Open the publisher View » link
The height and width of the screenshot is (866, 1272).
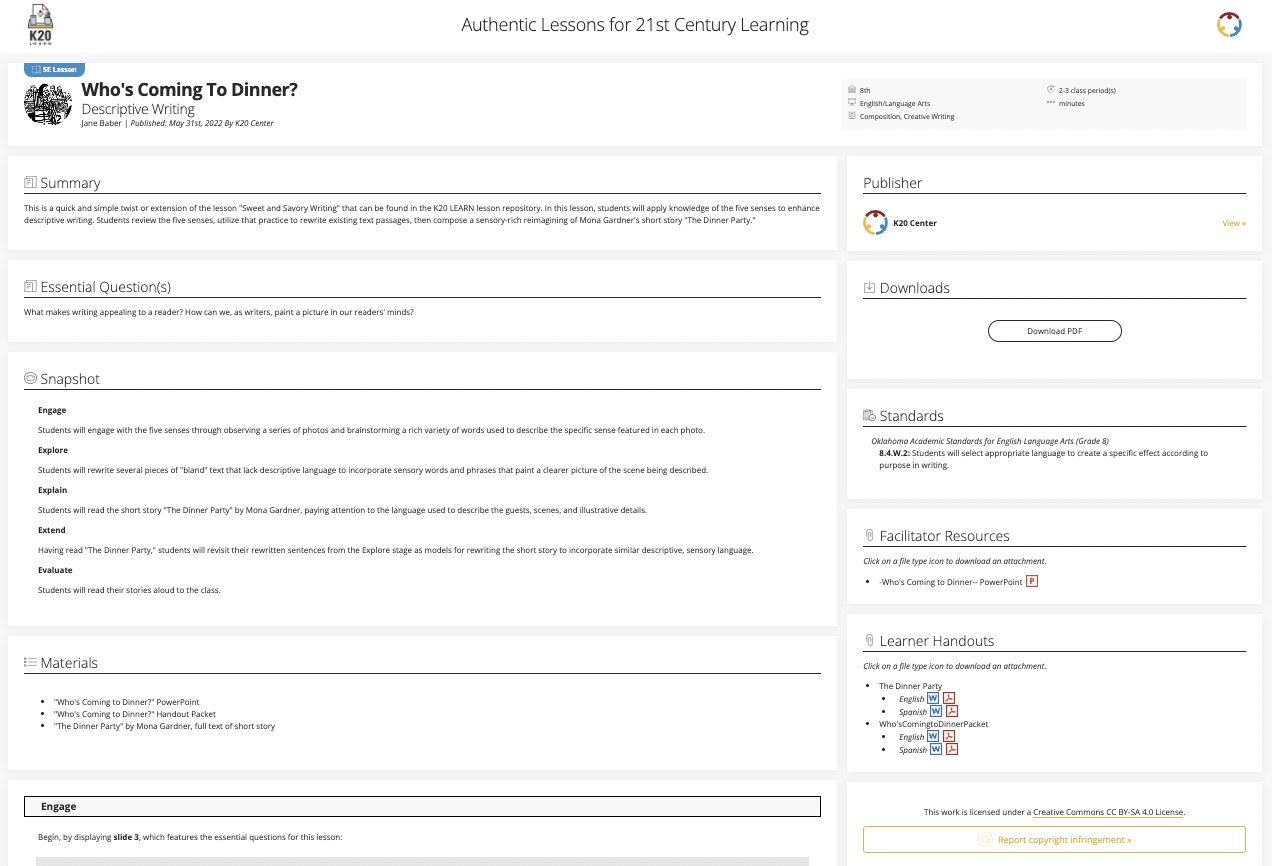[x=1233, y=223]
